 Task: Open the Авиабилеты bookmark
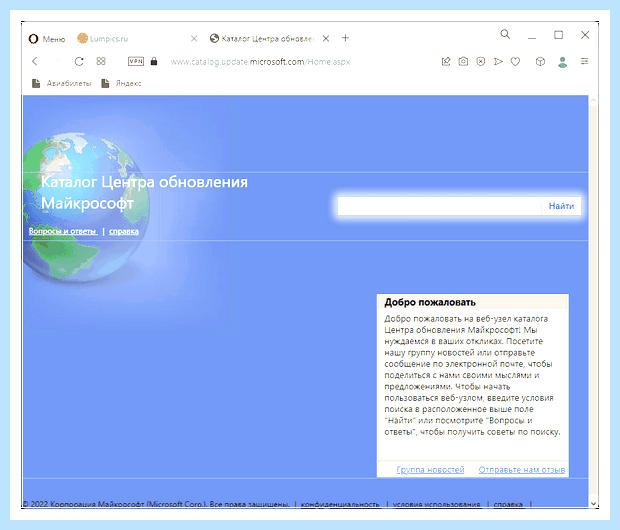(x=61, y=83)
